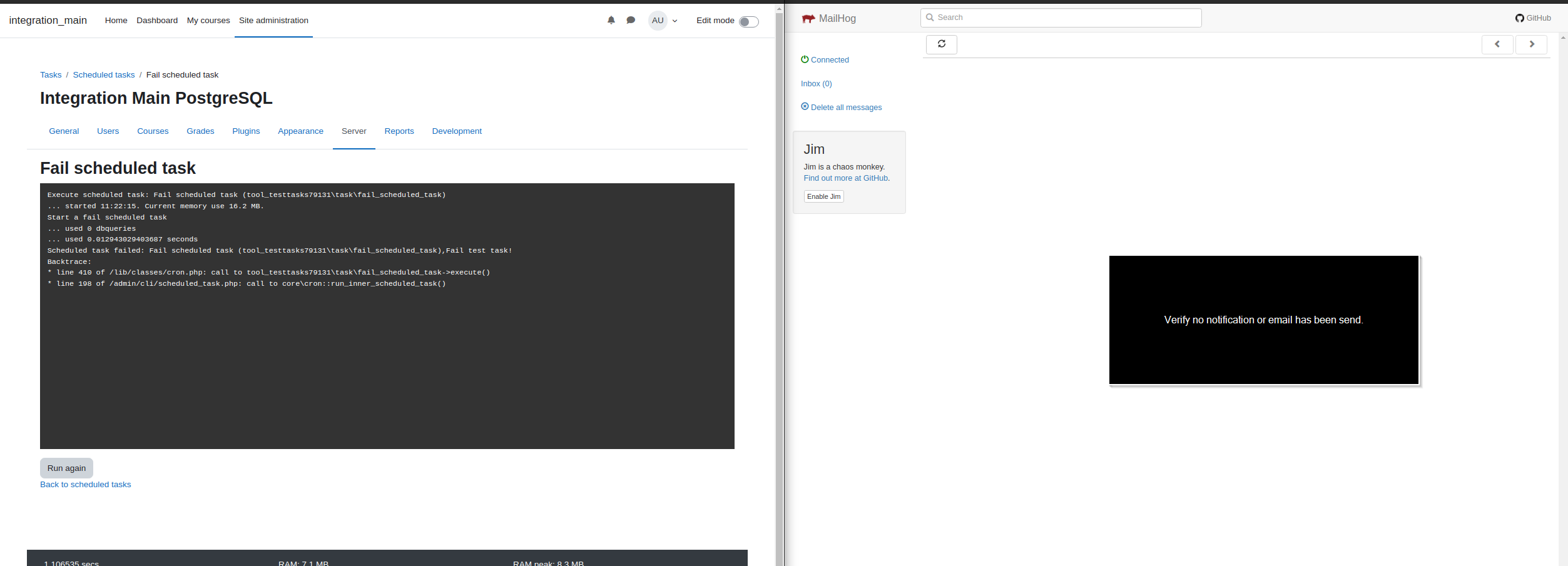Go to Home in top navigation
The image size is (1568, 566).
116,20
